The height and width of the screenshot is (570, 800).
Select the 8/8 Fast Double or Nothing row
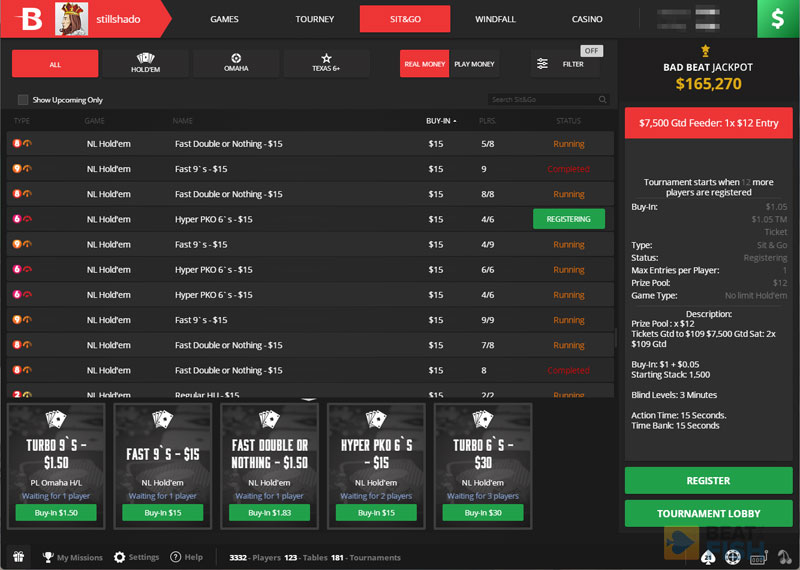(x=310, y=194)
